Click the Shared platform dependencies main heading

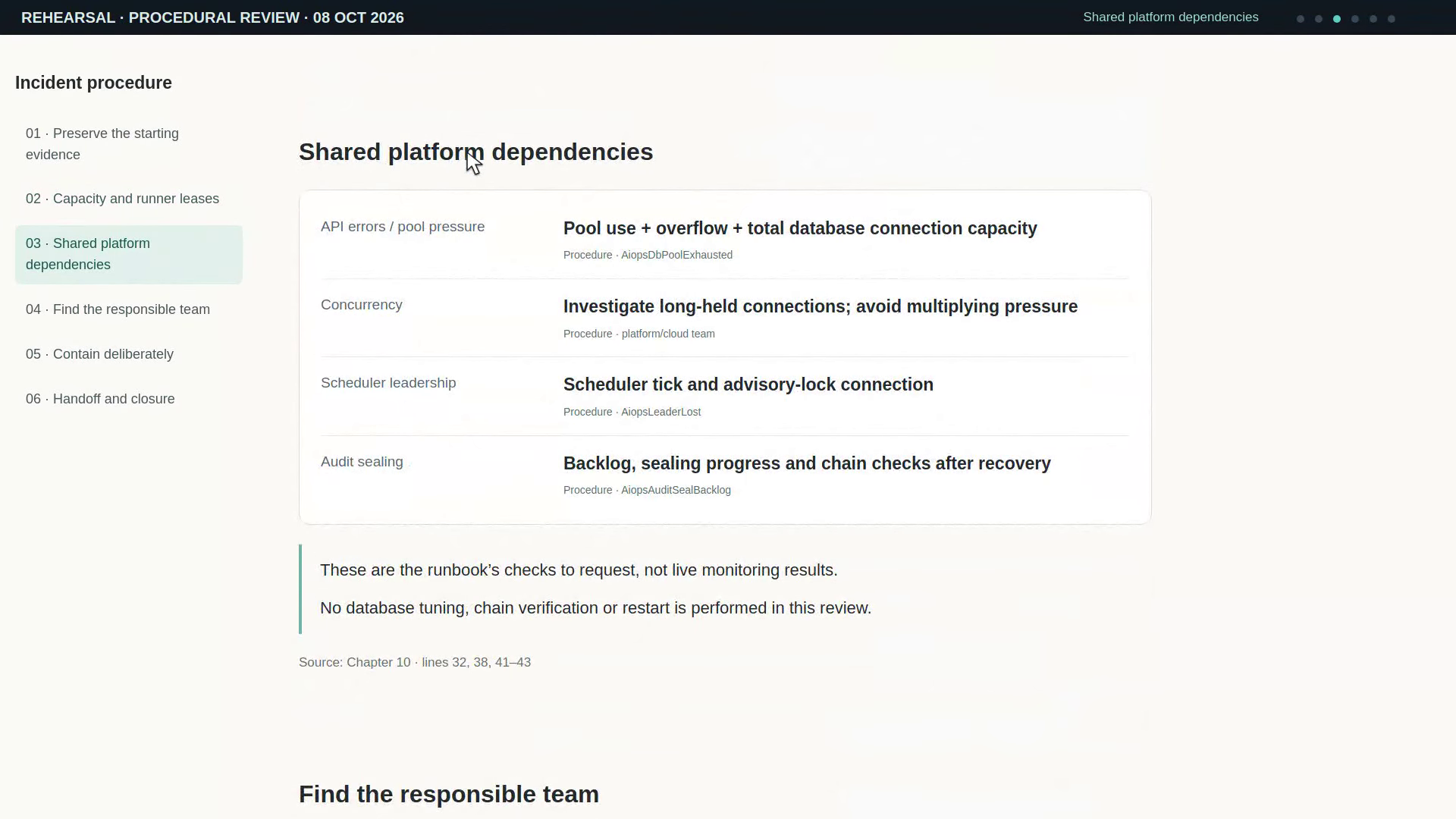[475, 152]
